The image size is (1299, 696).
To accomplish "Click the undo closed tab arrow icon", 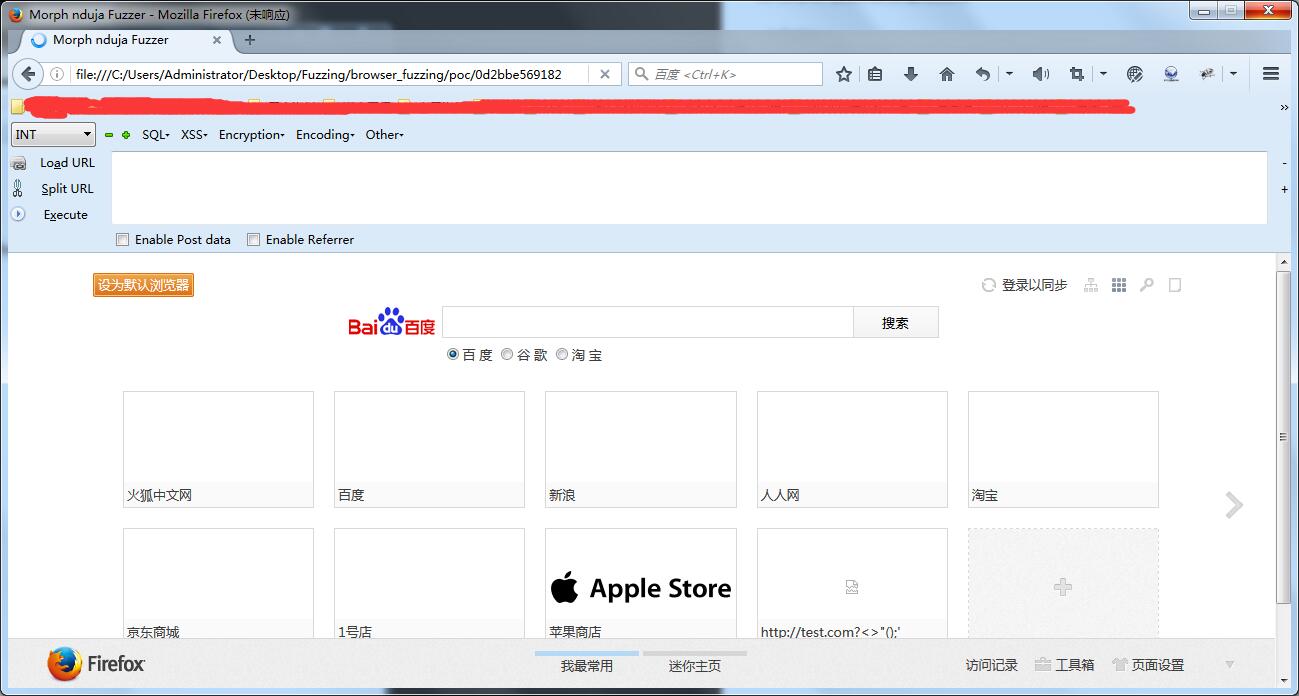I will (983, 74).
